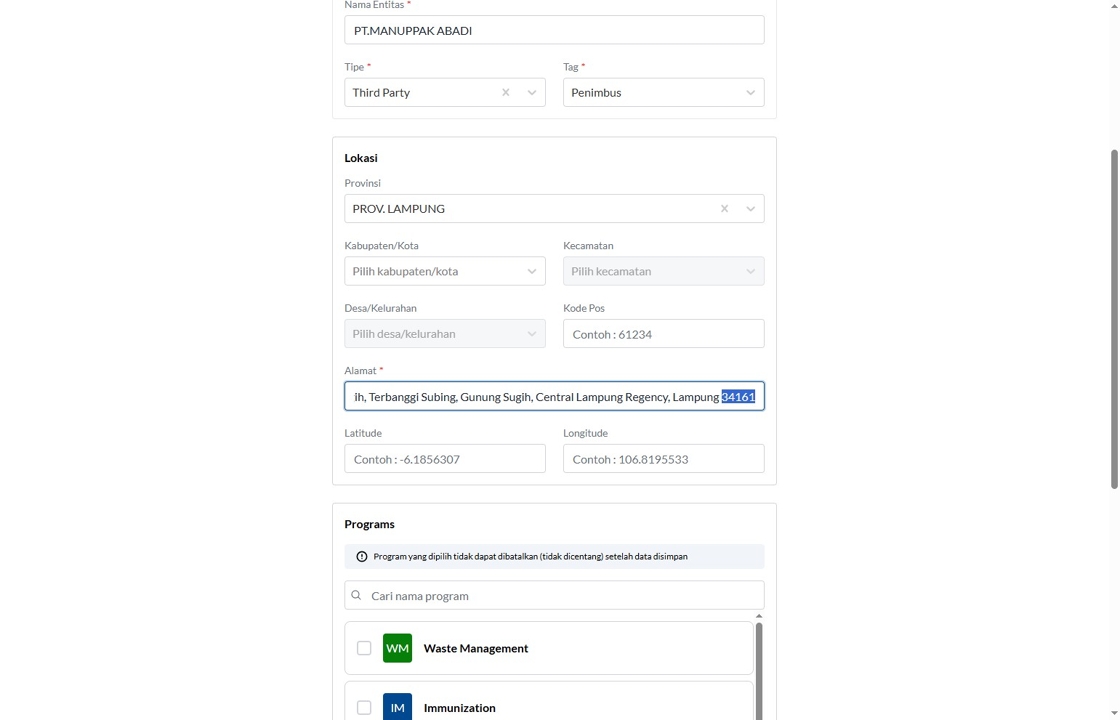Click the main page vertical scrollbar
Screen dimensions: 1120x720
point(1114,320)
